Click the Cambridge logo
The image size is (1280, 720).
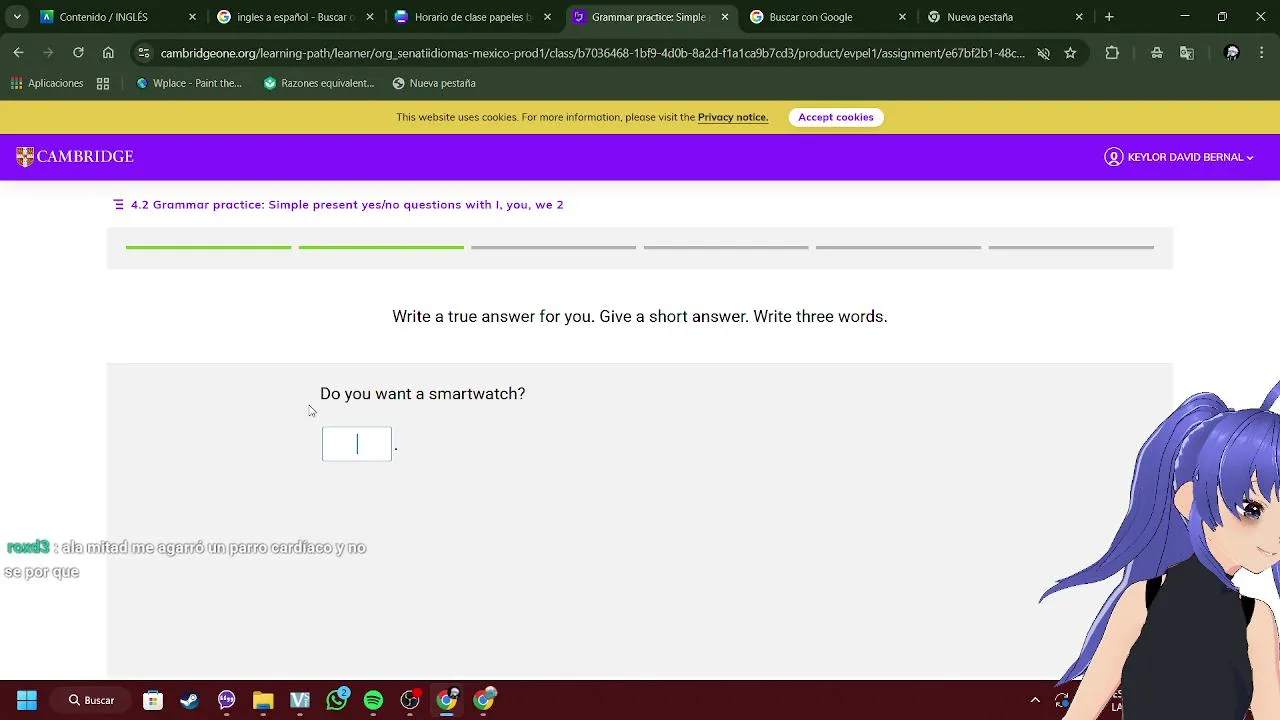point(75,157)
